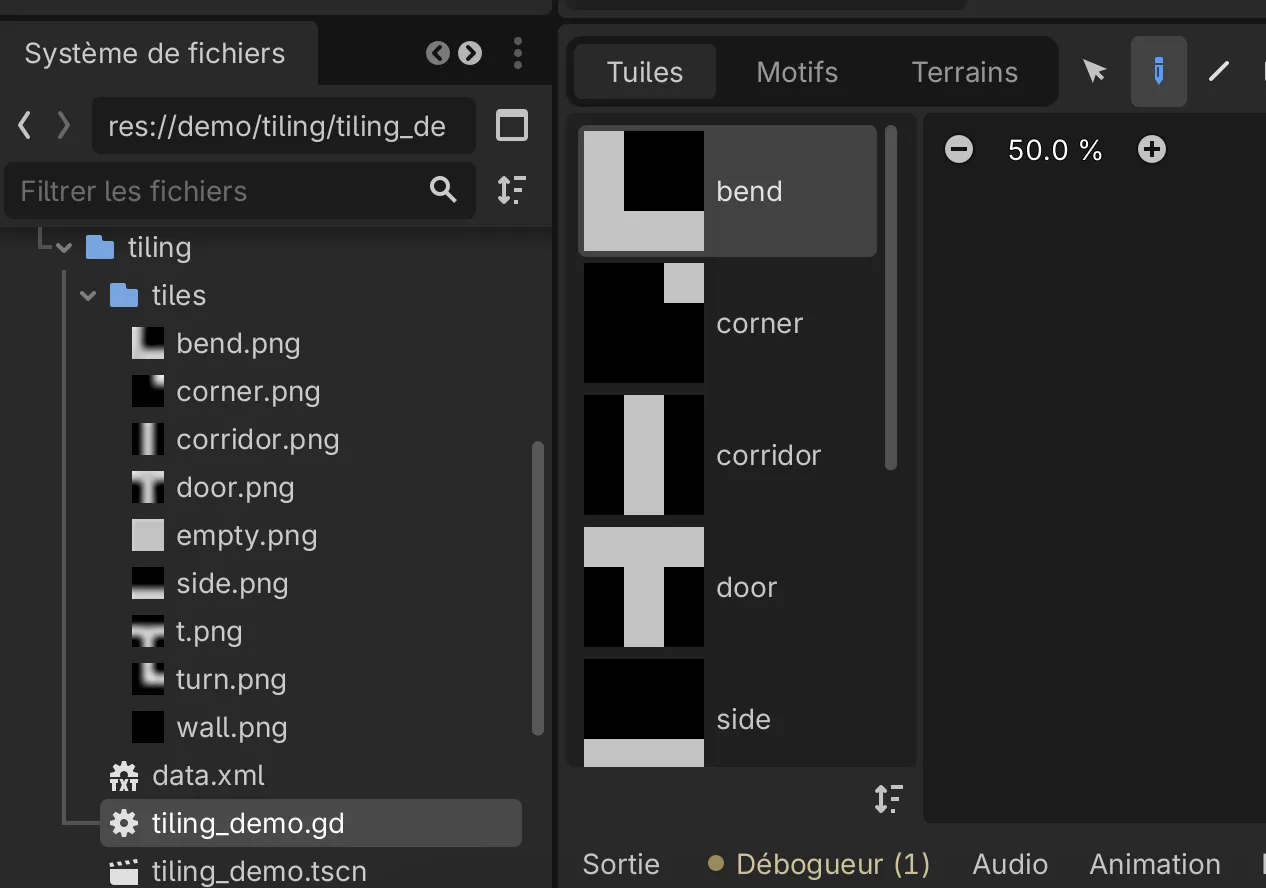Viewport: 1266px width, 888px height.
Task: Click the tiling folder icon
Action: 100,247
